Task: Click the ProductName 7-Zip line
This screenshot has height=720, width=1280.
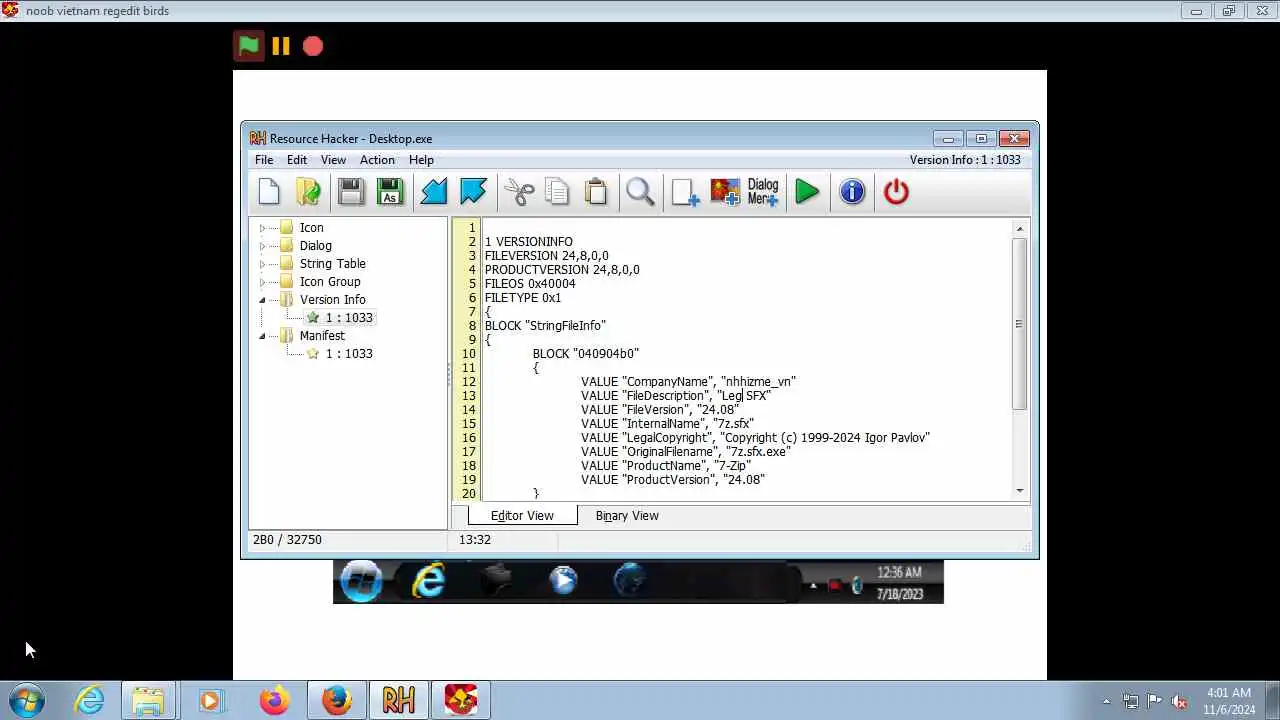Action: 665,466
